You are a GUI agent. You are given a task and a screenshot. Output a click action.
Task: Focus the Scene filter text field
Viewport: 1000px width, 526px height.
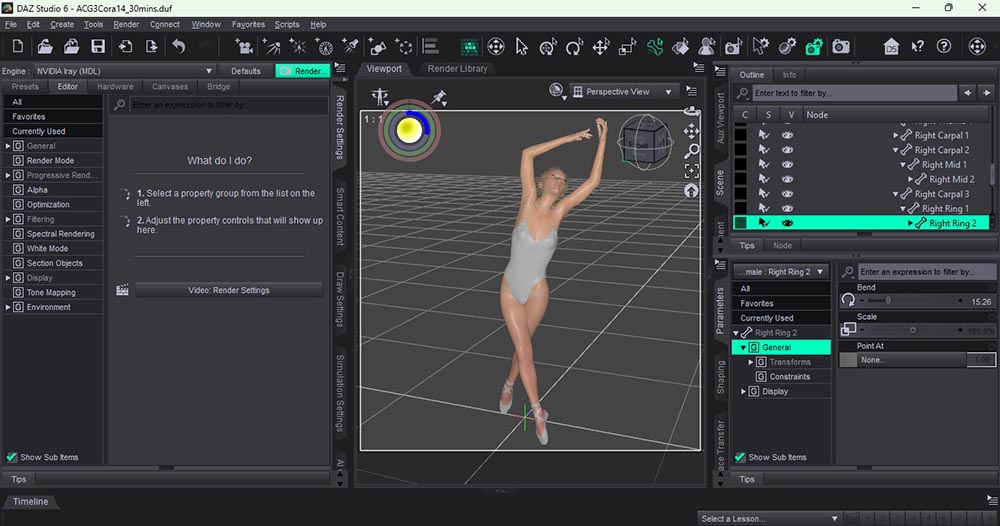pos(854,93)
